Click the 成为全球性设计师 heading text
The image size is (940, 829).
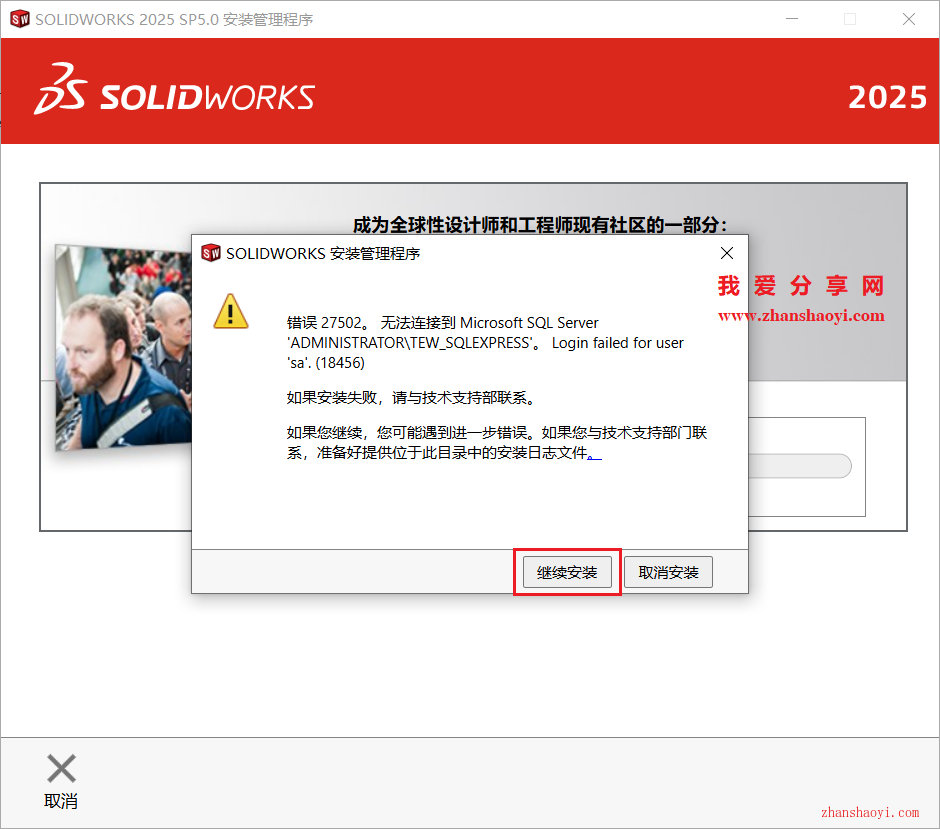[x=540, y=225]
